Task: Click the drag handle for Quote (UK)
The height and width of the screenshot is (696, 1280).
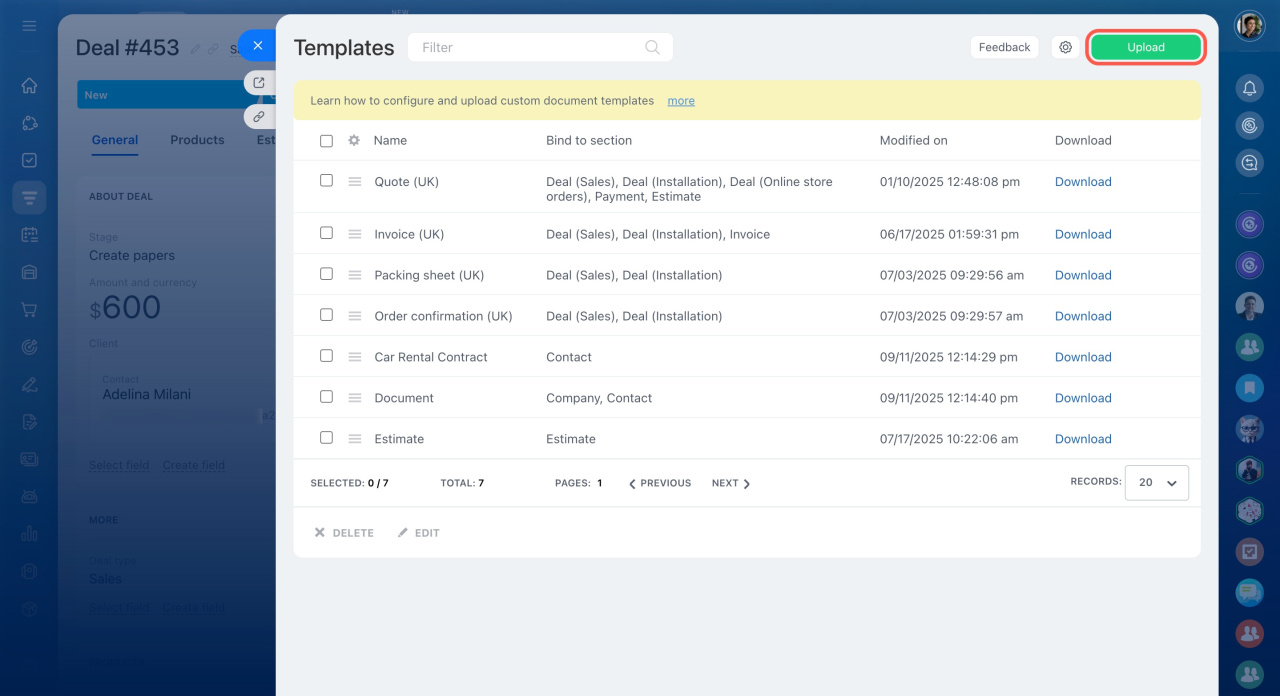Action: click(354, 182)
